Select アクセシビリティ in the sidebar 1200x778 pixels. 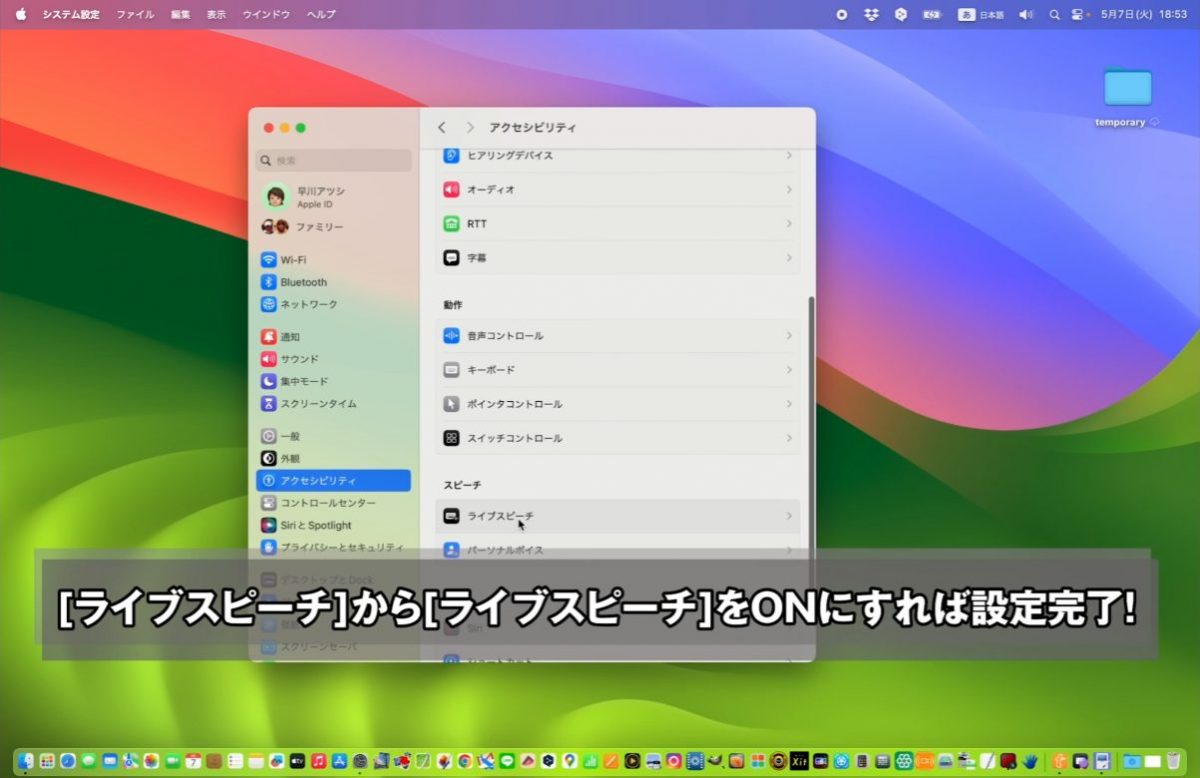[333, 481]
